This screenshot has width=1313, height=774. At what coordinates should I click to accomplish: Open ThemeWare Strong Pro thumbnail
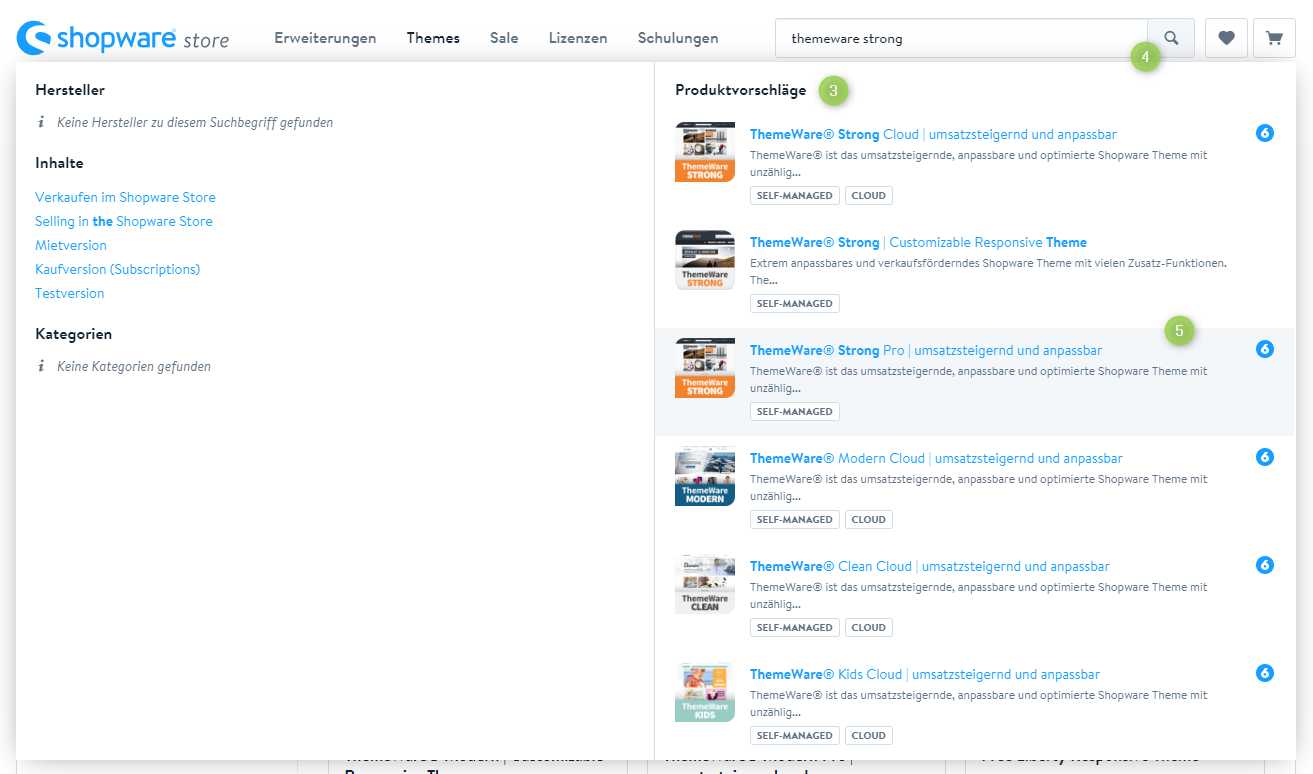coord(705,368)
